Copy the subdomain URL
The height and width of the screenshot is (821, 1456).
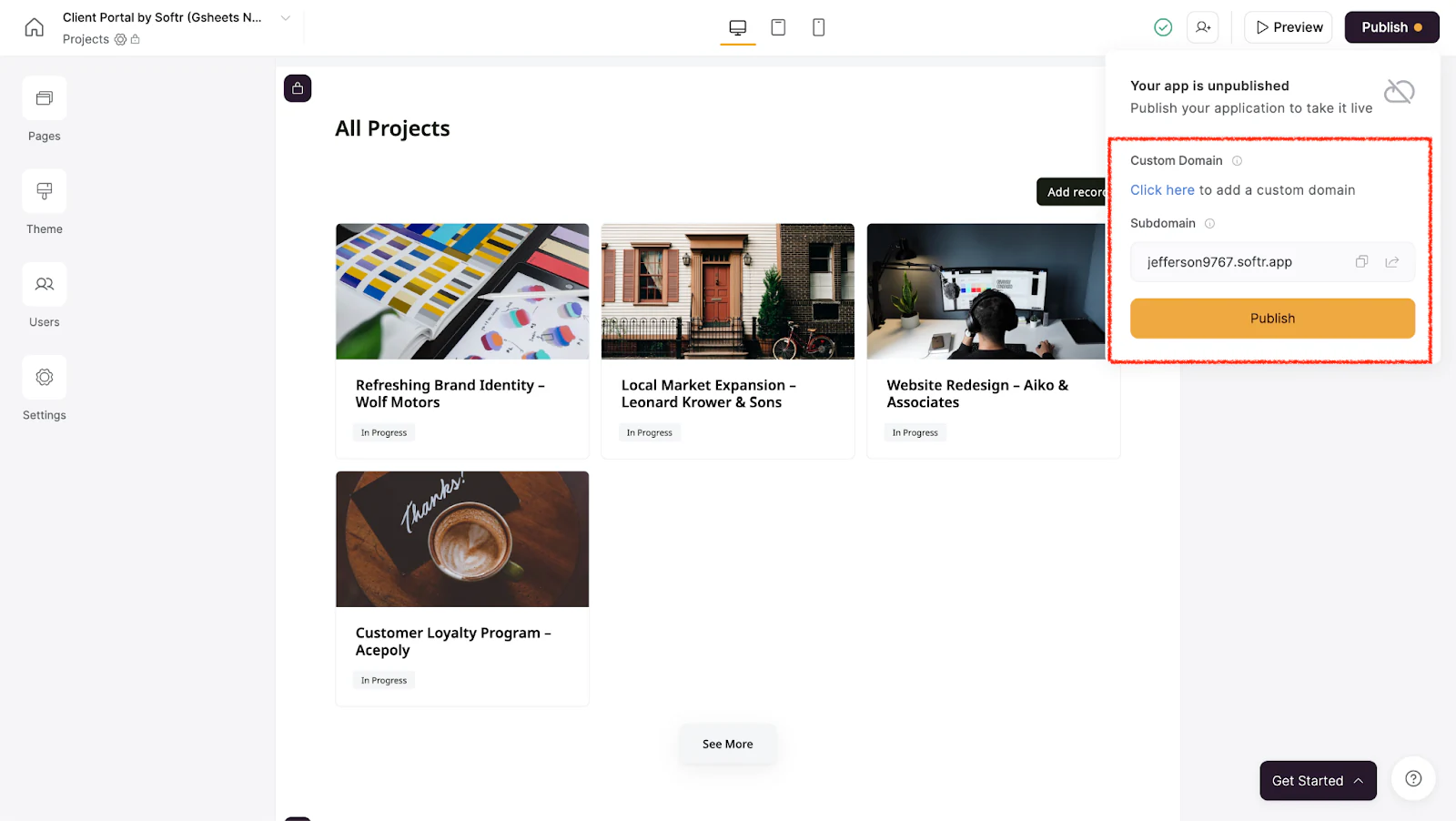[1361, 262]
